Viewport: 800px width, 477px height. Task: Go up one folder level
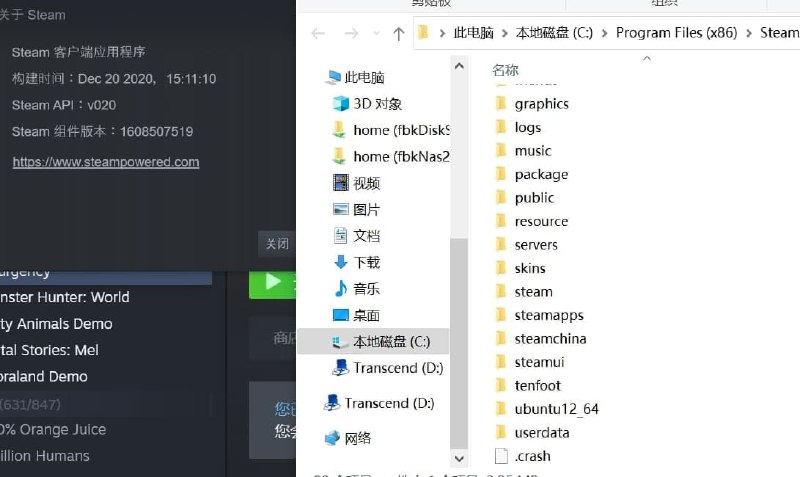[x=398, y=34]
